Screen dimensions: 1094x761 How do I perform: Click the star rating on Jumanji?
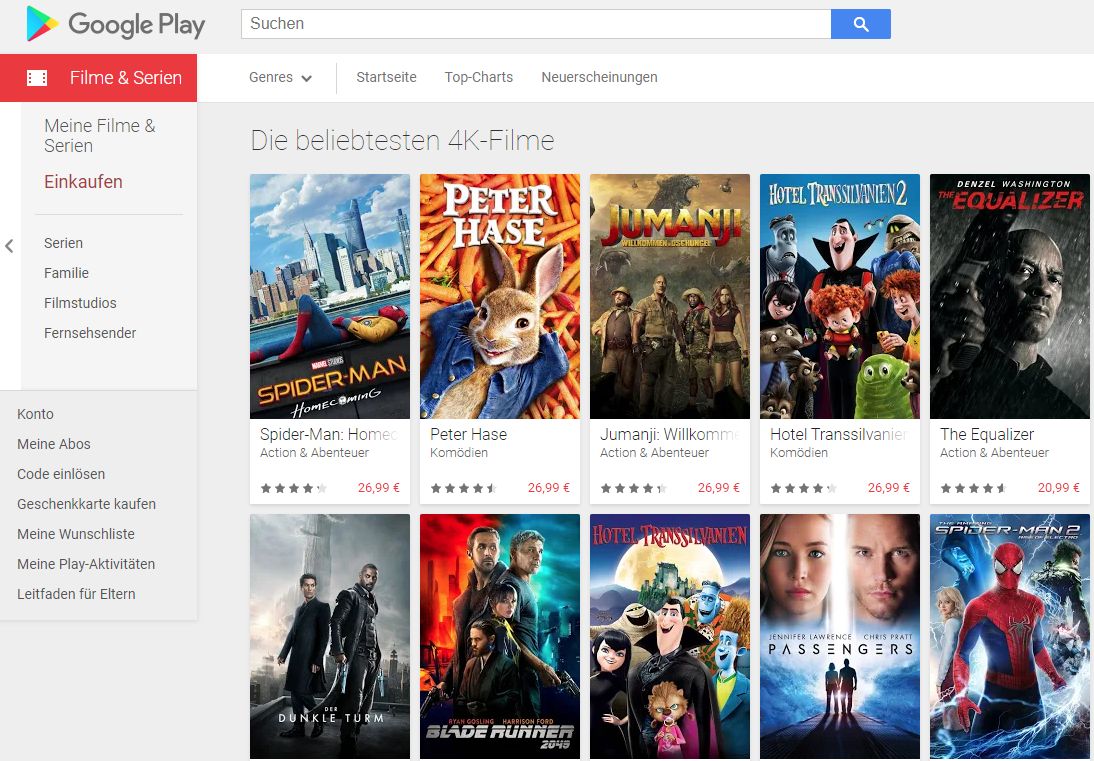634,488
